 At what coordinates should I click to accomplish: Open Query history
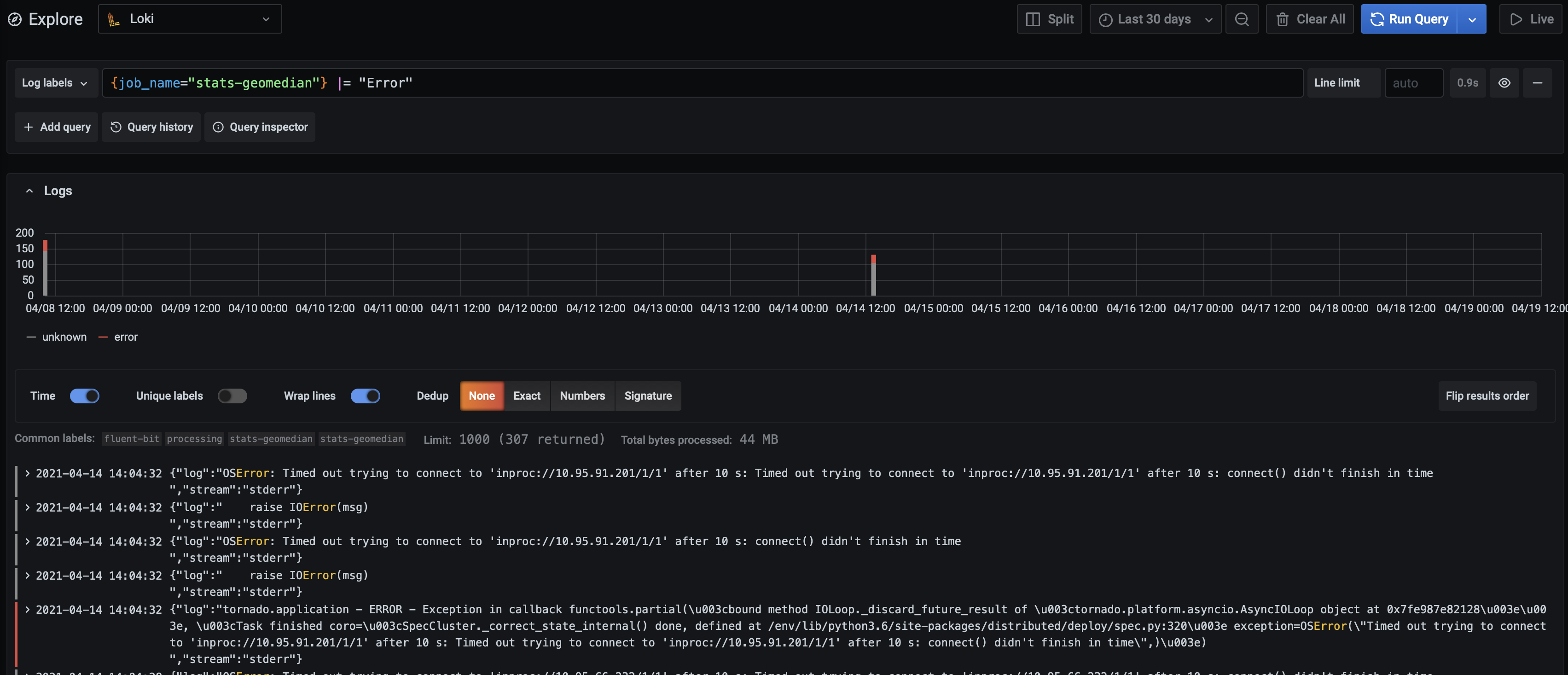tap(151, 127)
